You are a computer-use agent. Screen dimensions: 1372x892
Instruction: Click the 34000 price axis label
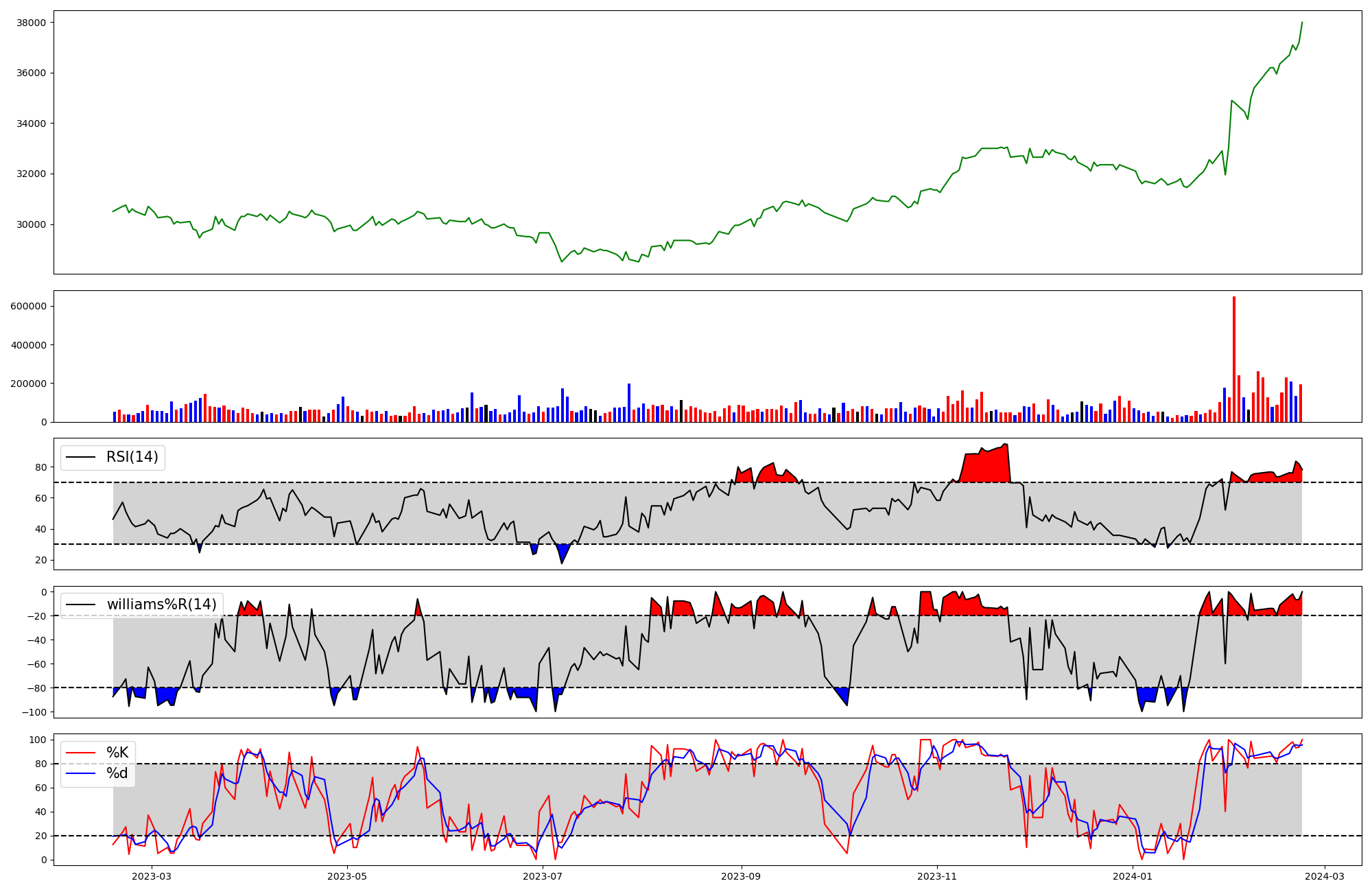coord(32,124)
